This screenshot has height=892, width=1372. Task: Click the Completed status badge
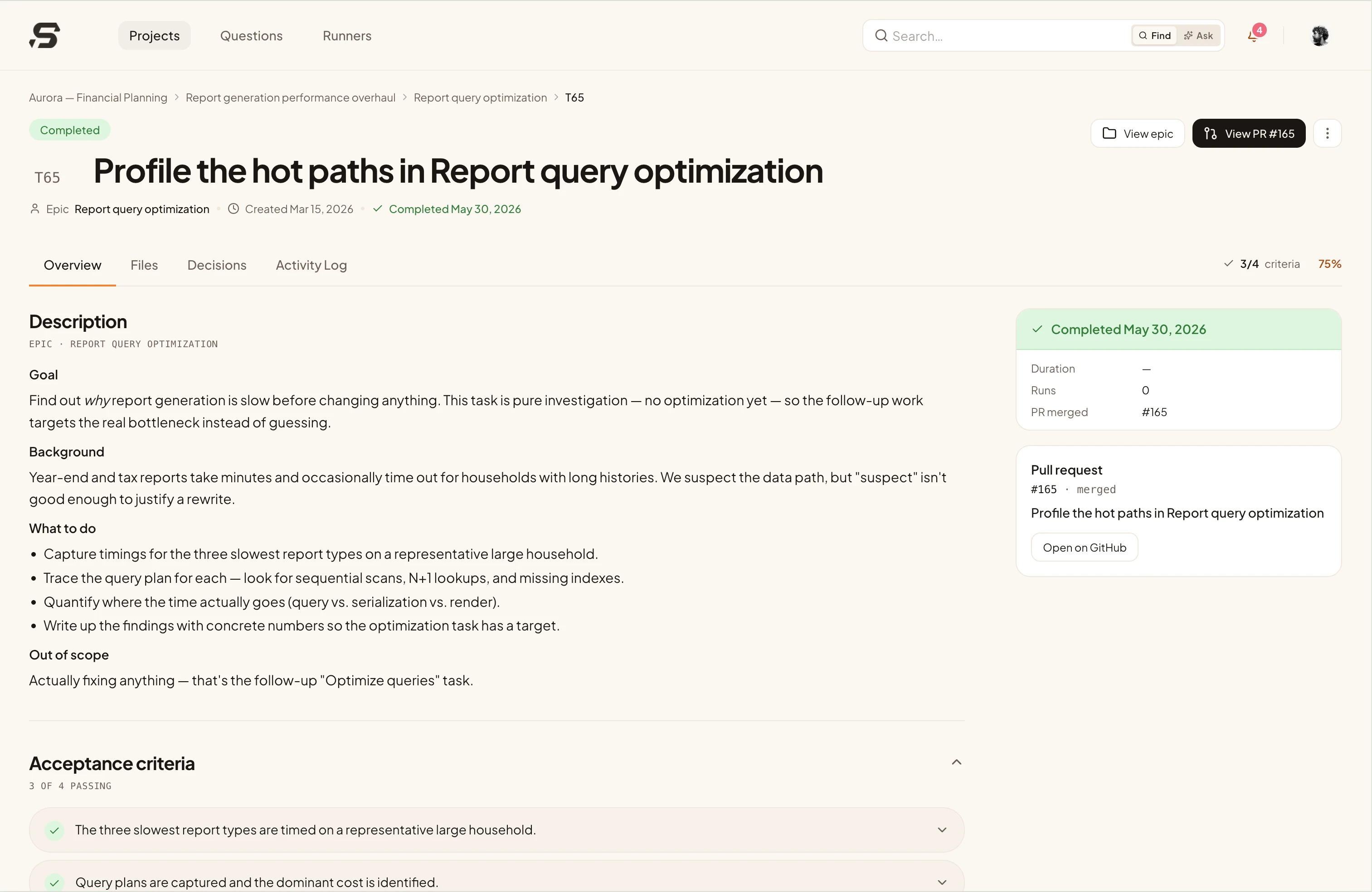pyautogui.click(x=70, y=130)
